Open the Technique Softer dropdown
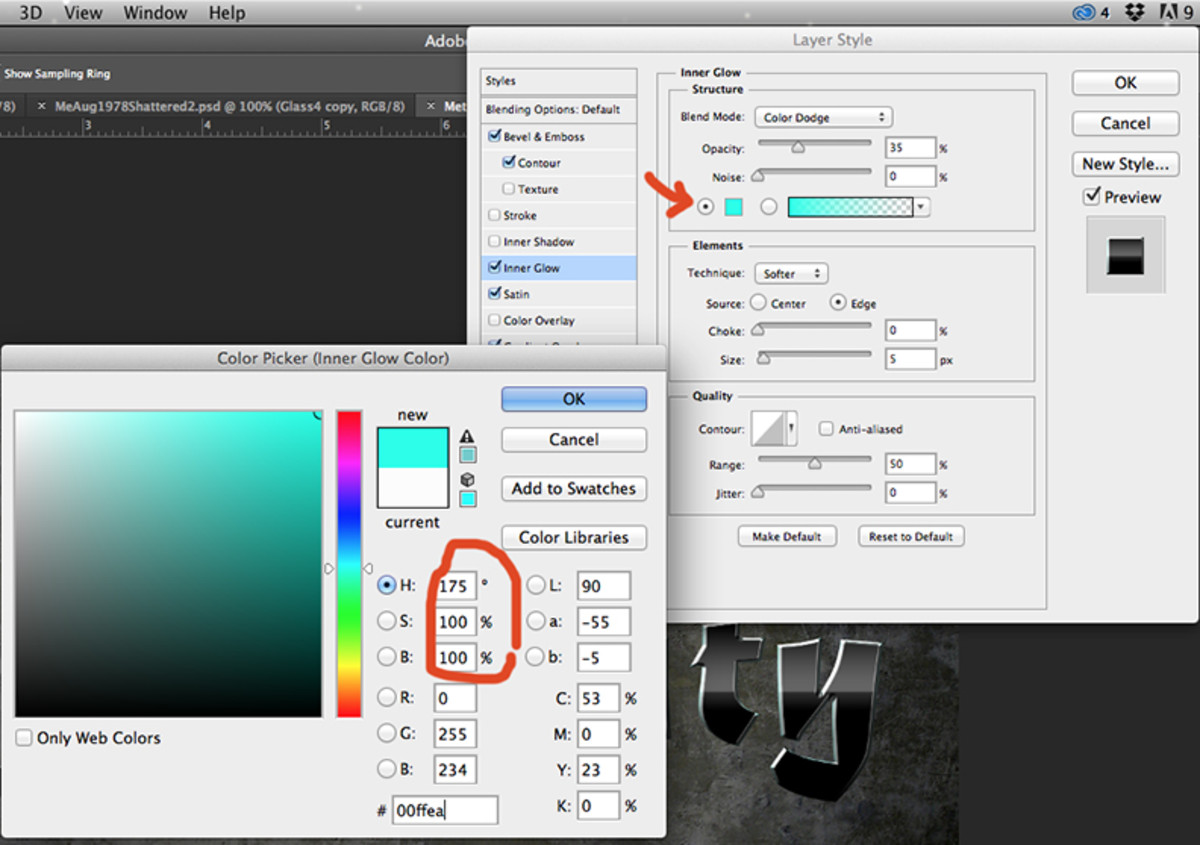Viewport: 1200px width, 845px height. tap(791, 273)
